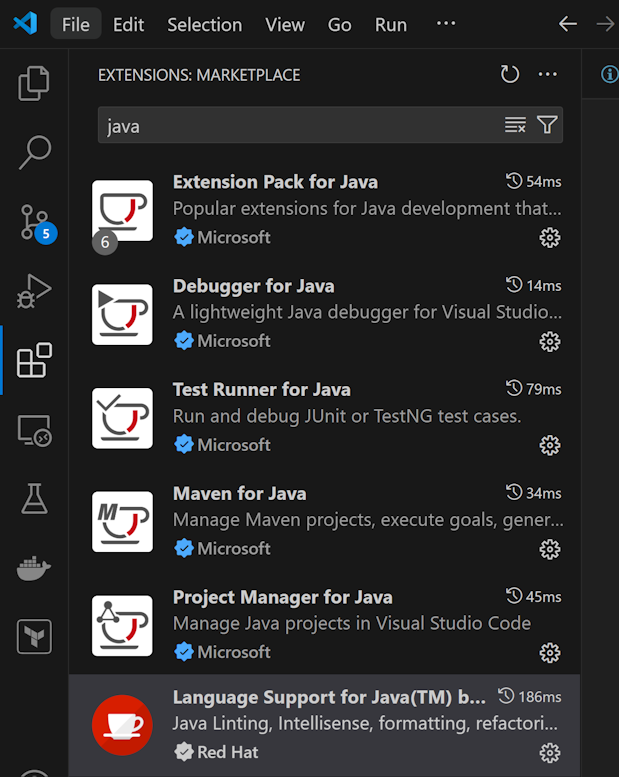619x777 pixels.
Task: Open manage gear for Project Manager for Java
Action: point(550,653)
